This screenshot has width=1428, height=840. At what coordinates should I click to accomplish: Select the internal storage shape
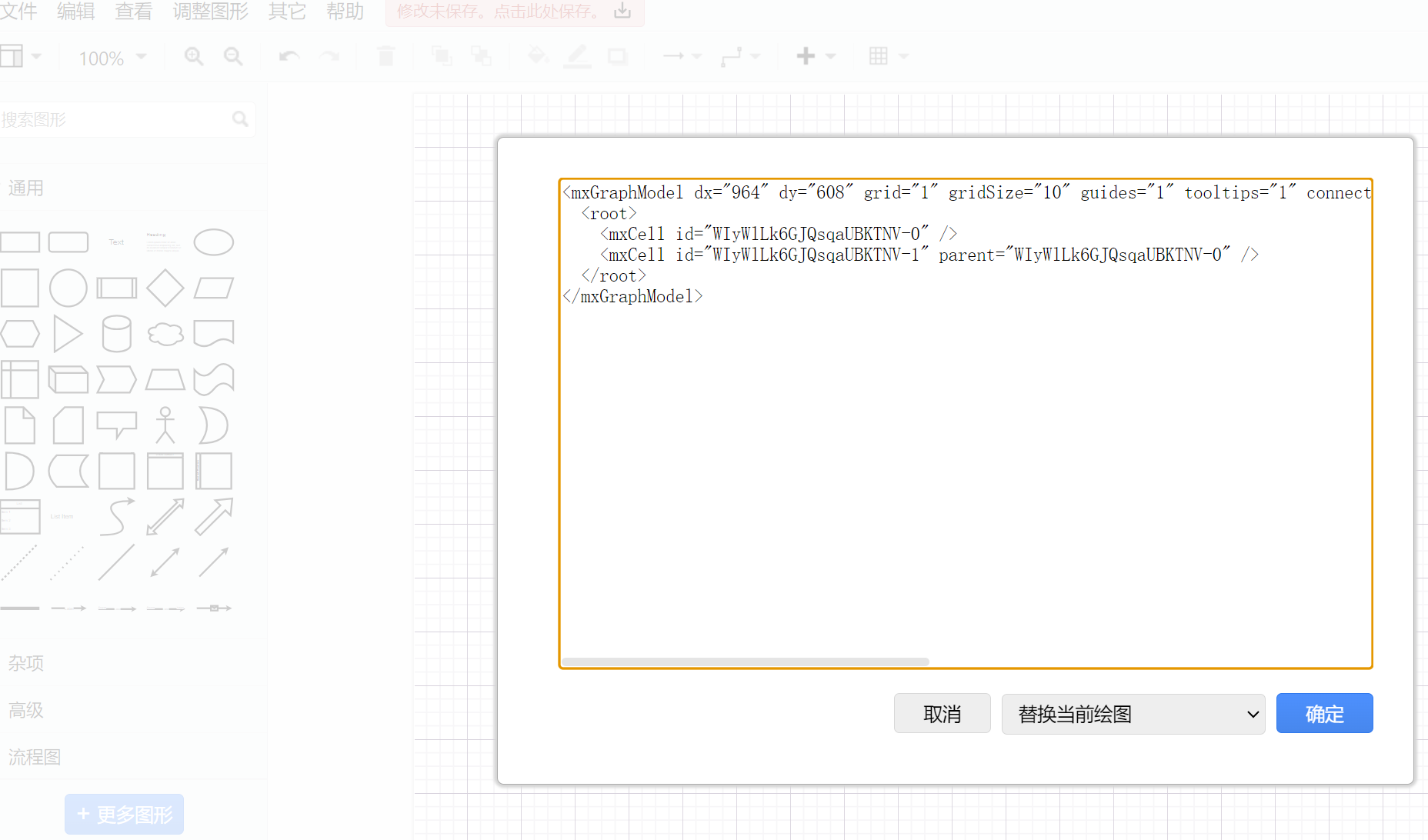pos(20,379)
